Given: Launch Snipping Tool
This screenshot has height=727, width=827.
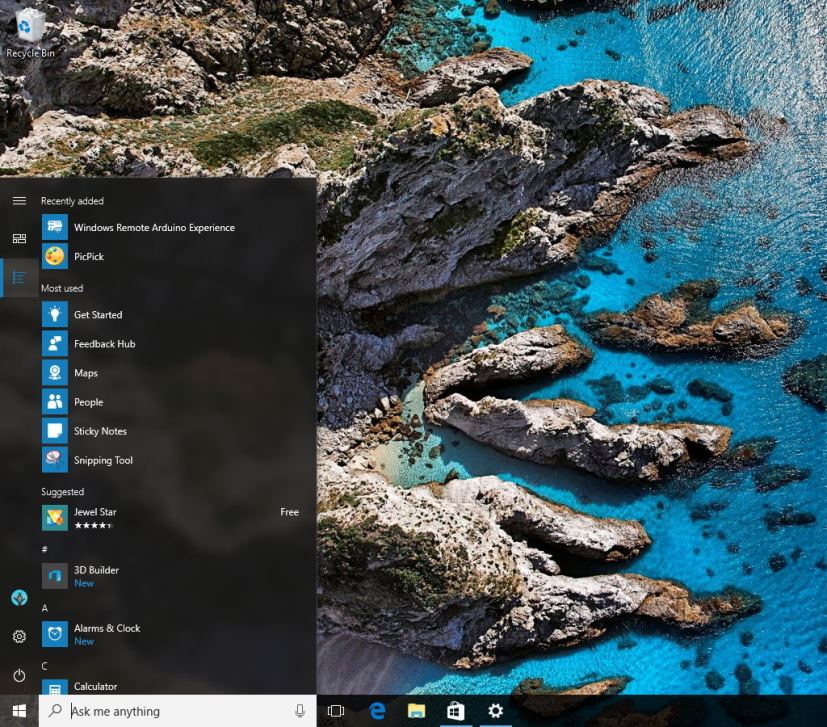Looking at the screenshot, I should (x=103, y=460).
